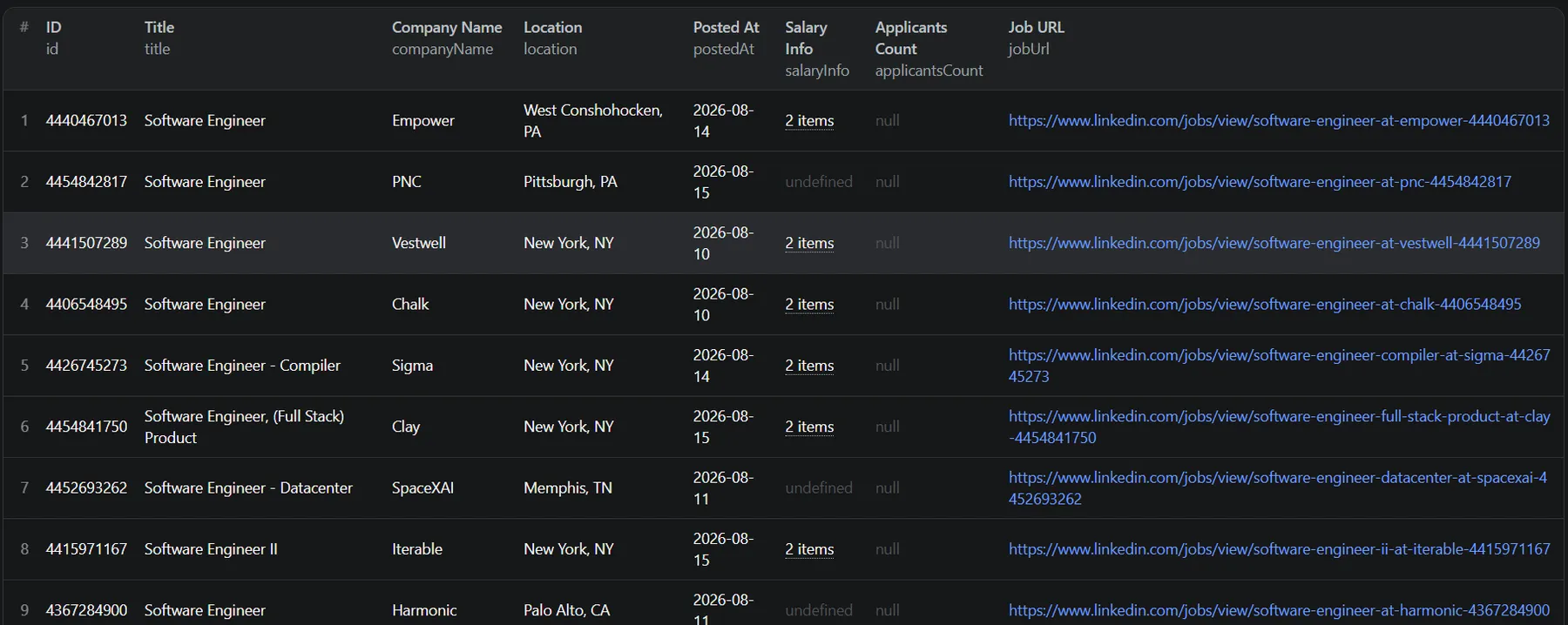This screenshot has width=1568, height=625.
Task: Click the Chalk company name cell
Action: [410, 304]
